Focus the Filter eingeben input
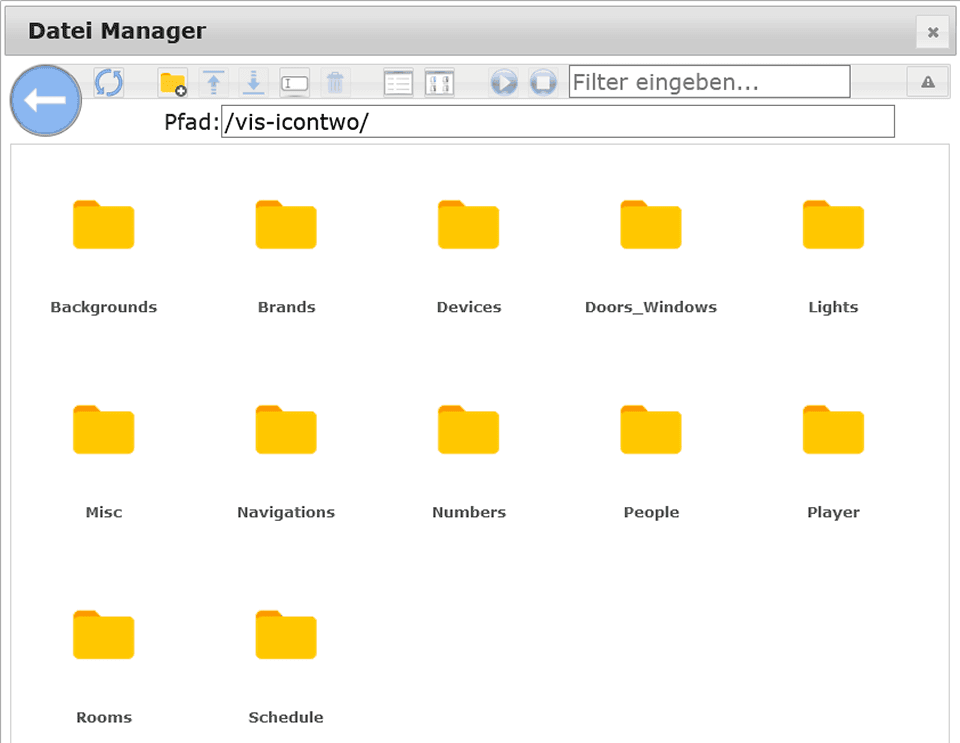The image size is (960, 743). (x=710, y=81)
